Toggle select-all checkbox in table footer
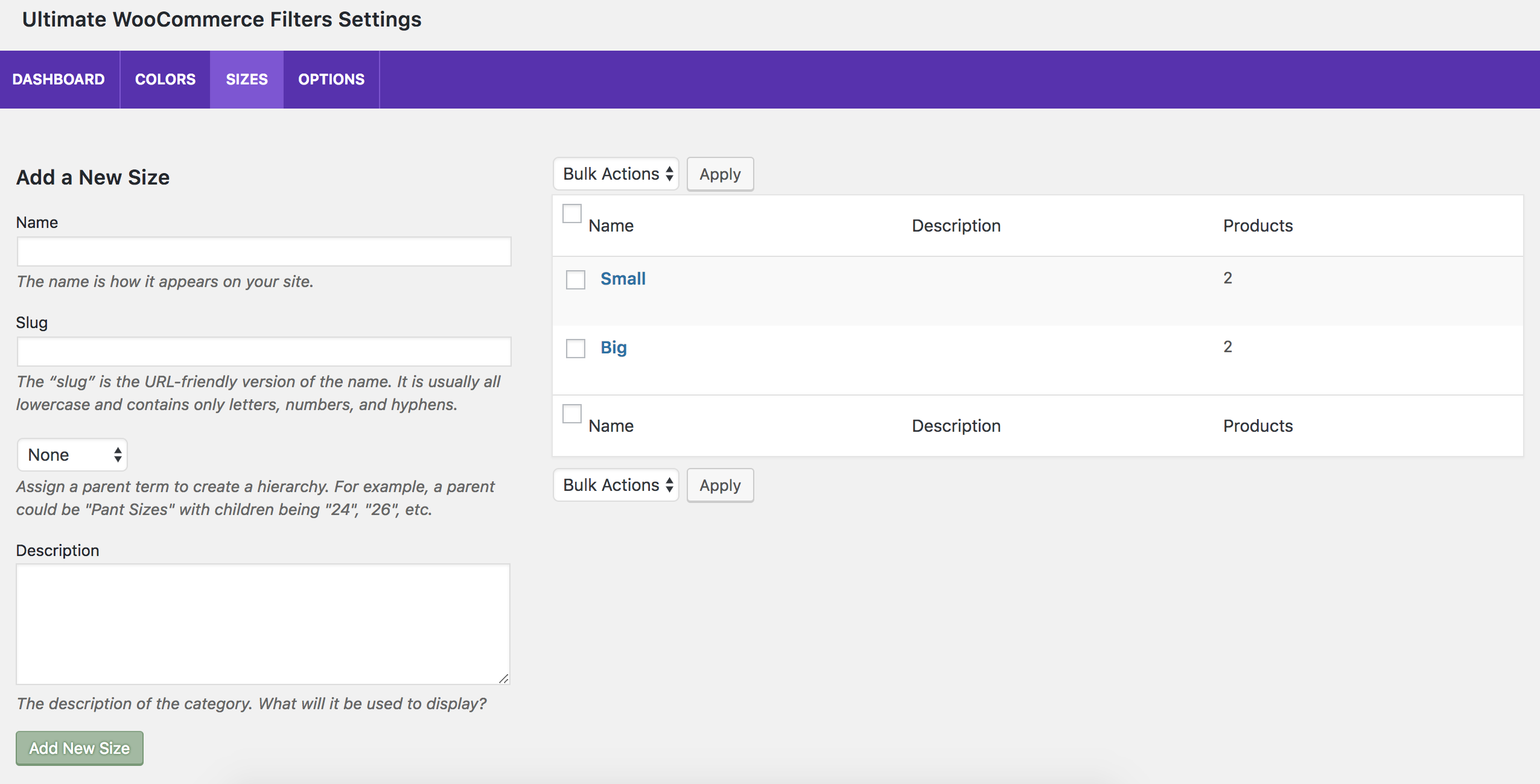Viewport: 1540px width, 784px height. pos(572,414)
